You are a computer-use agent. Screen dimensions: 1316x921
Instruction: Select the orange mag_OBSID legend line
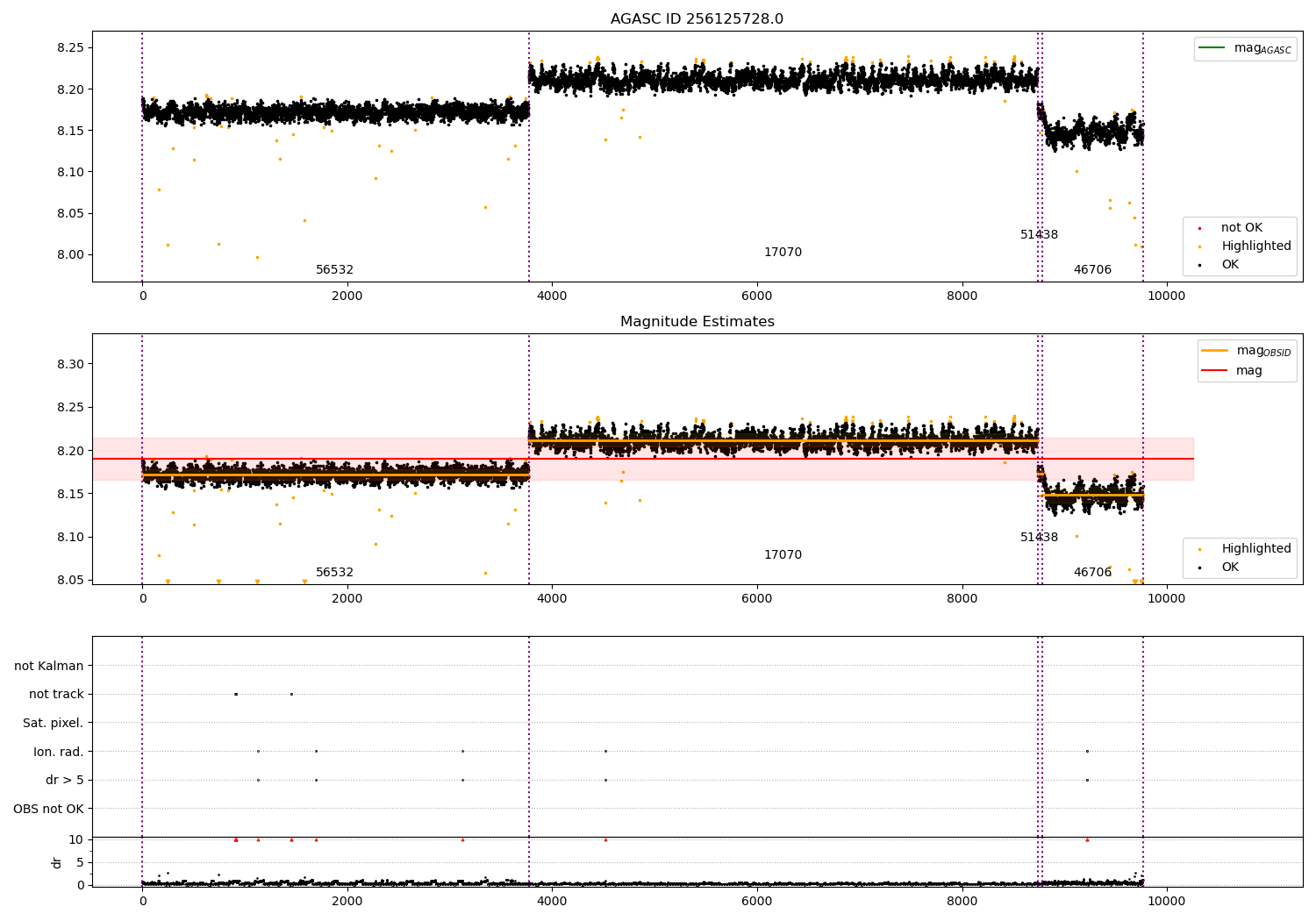pyautogui.click(x=1215, y=351)
